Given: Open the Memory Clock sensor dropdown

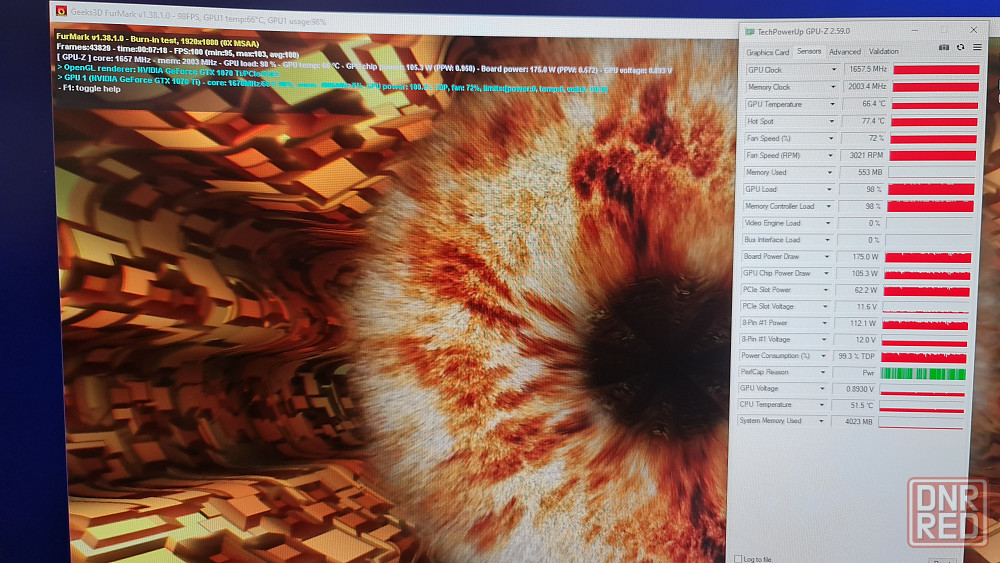Looking at the screenshot, I should [832, 87].
